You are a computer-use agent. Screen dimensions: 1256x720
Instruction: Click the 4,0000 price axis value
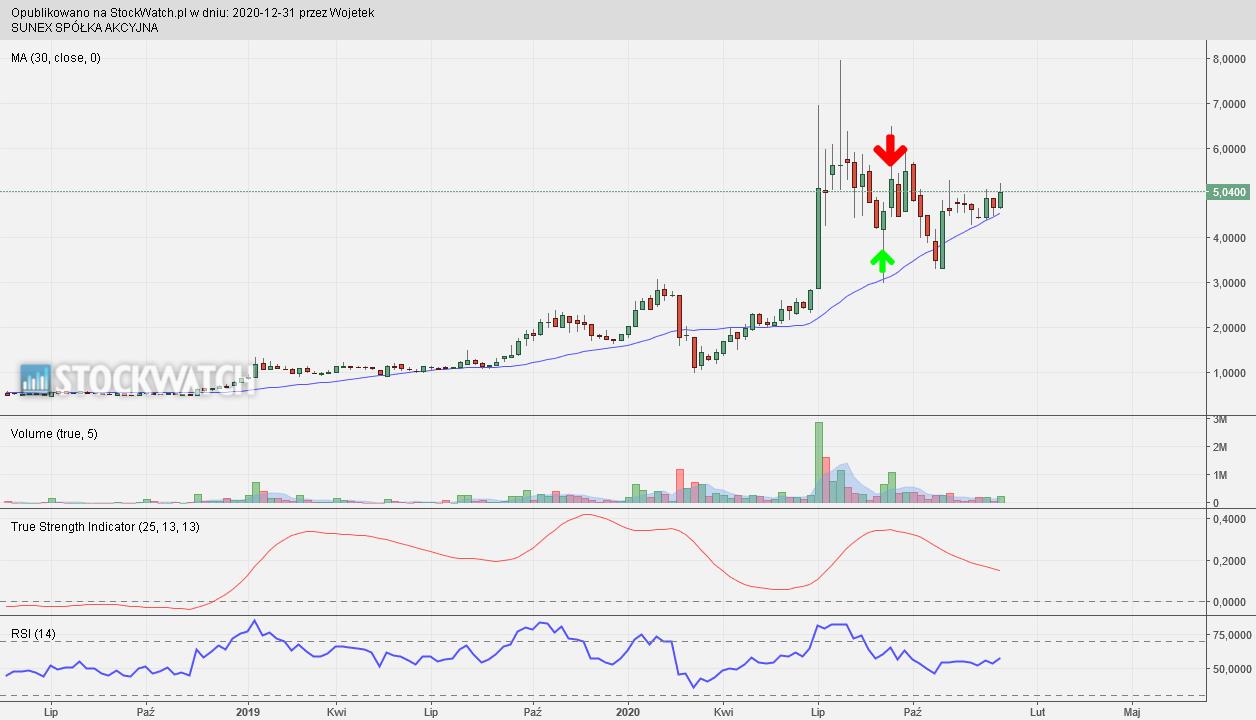tap(1229, 238)
